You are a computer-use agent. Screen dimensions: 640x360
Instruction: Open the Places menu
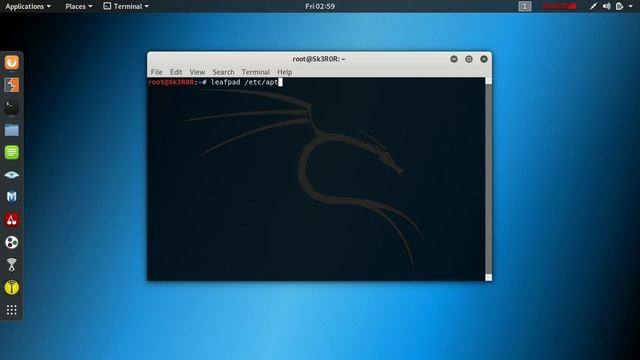pos(79,6)
